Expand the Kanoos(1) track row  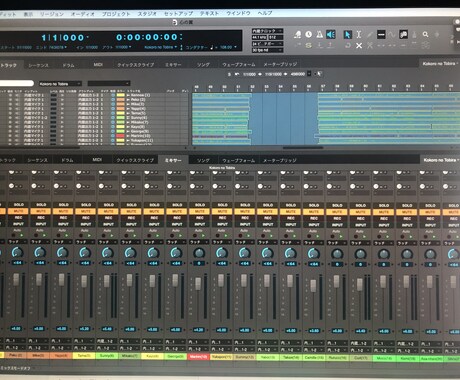point(128,95)
